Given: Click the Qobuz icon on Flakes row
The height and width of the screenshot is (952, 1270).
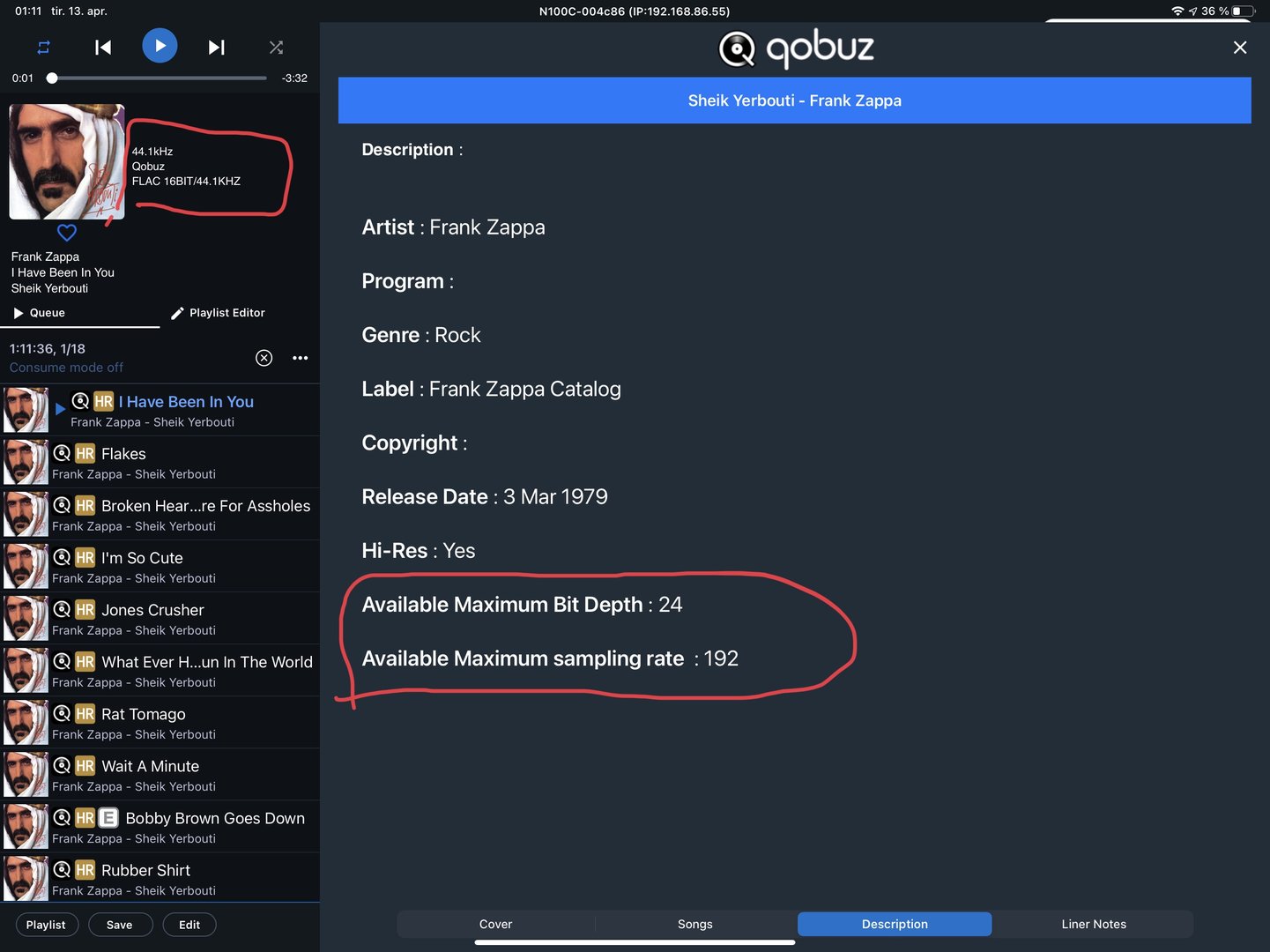Looking at the screenshot, I should pos(62,453).
